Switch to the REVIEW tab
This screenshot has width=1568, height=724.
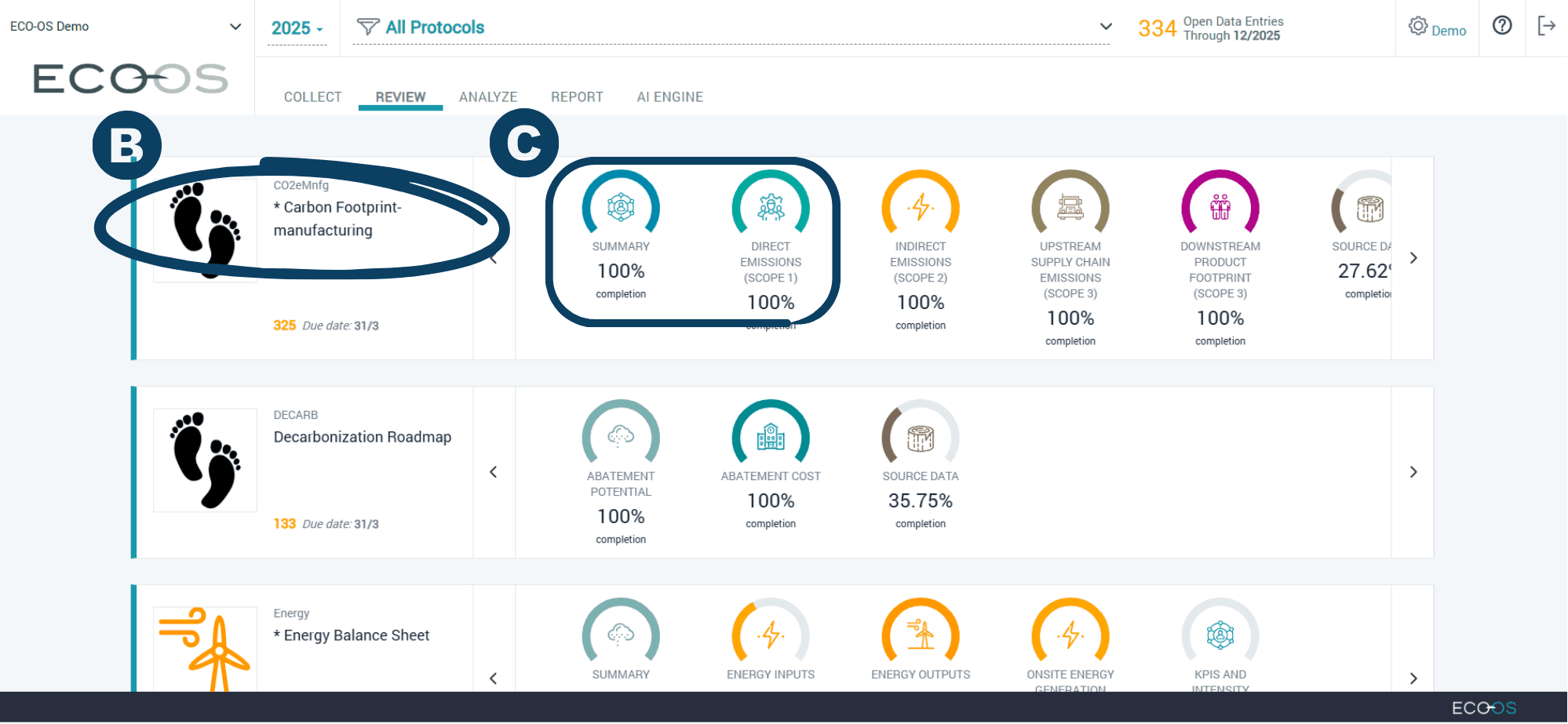[400, 97]
